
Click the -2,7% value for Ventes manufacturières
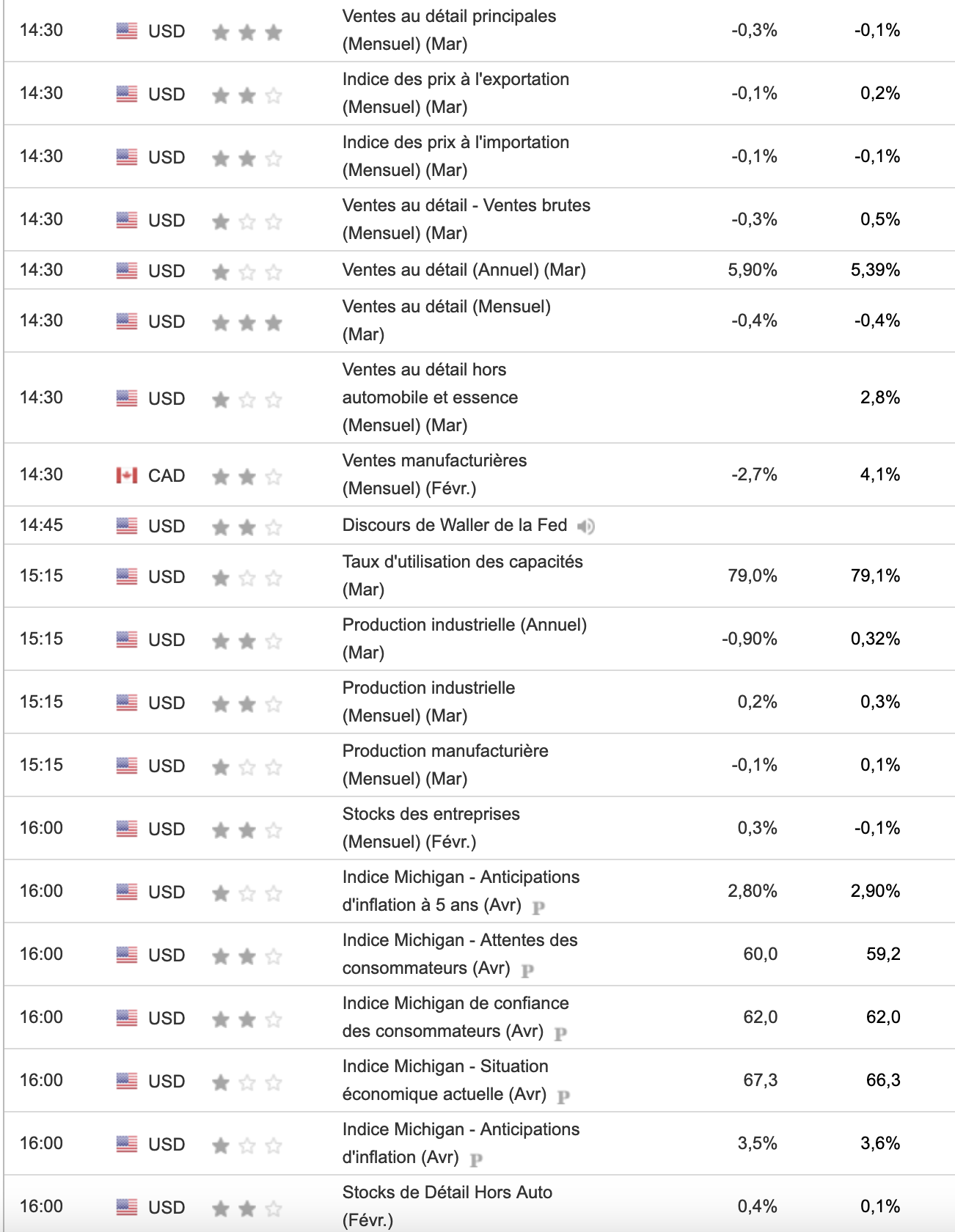click(x=754, y=474)
